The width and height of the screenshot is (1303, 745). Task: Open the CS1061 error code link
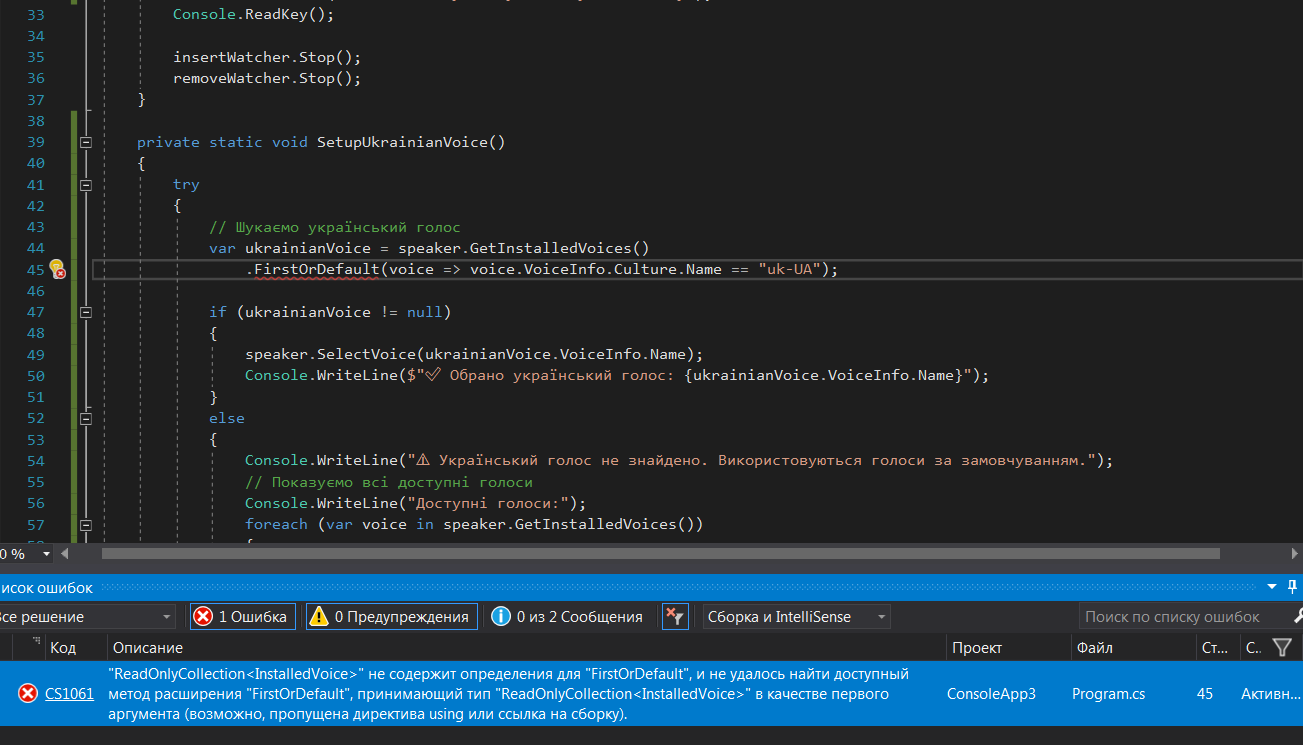click(x=70, y=693)
